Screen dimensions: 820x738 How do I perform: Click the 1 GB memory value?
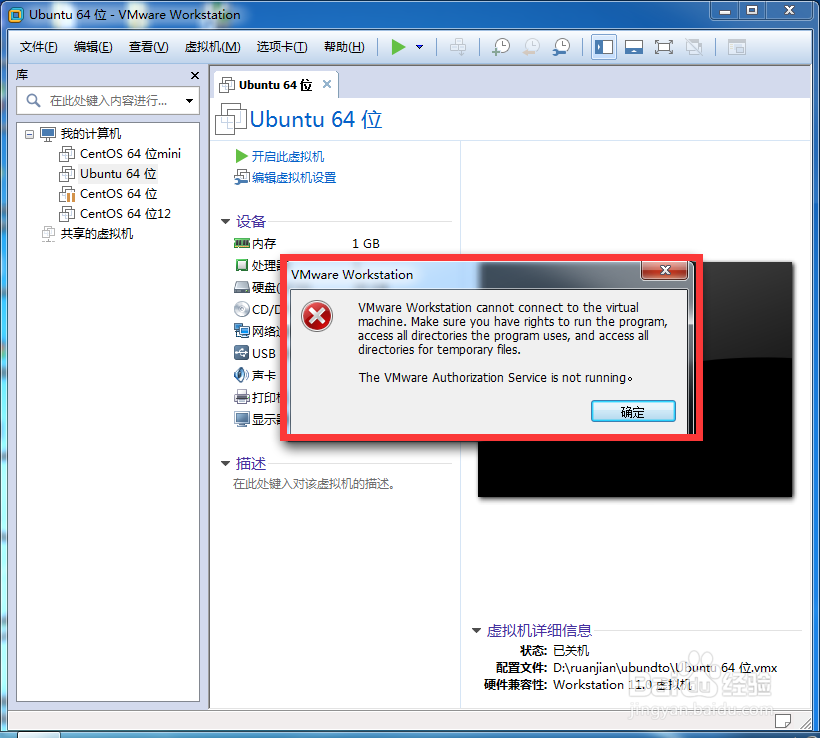pos(366,244)
